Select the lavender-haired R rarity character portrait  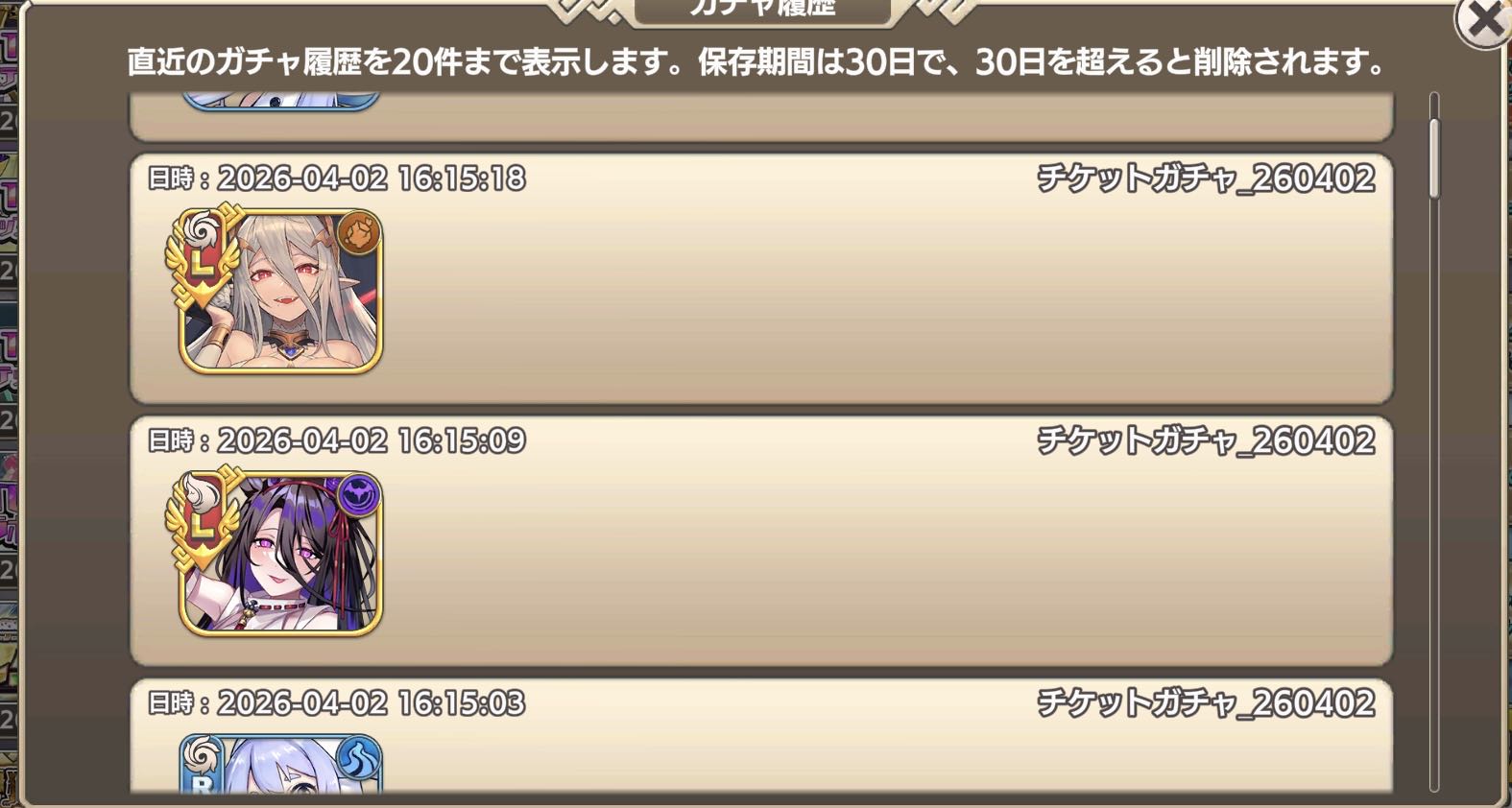tap(280, 765)
